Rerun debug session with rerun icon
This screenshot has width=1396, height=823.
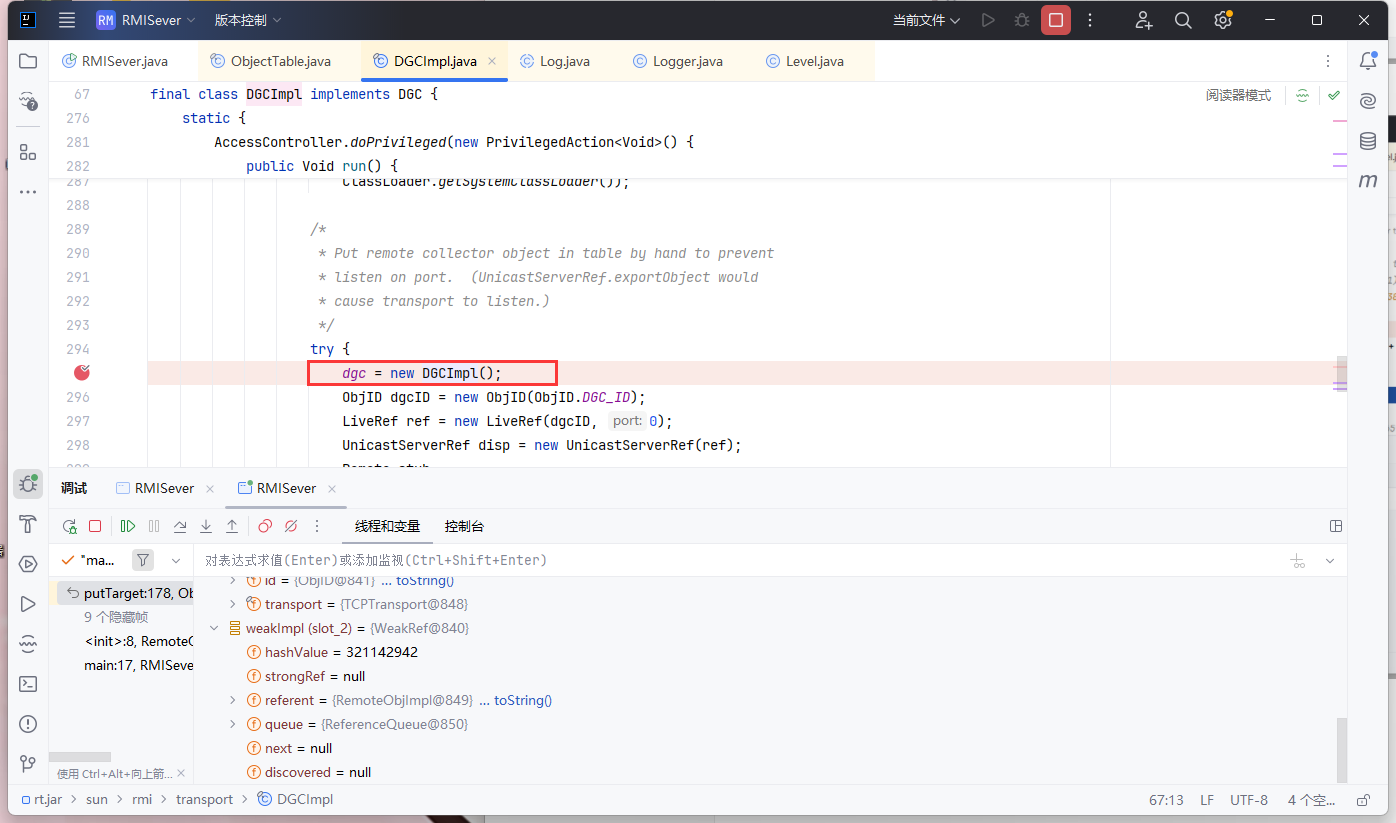(70, 526)
